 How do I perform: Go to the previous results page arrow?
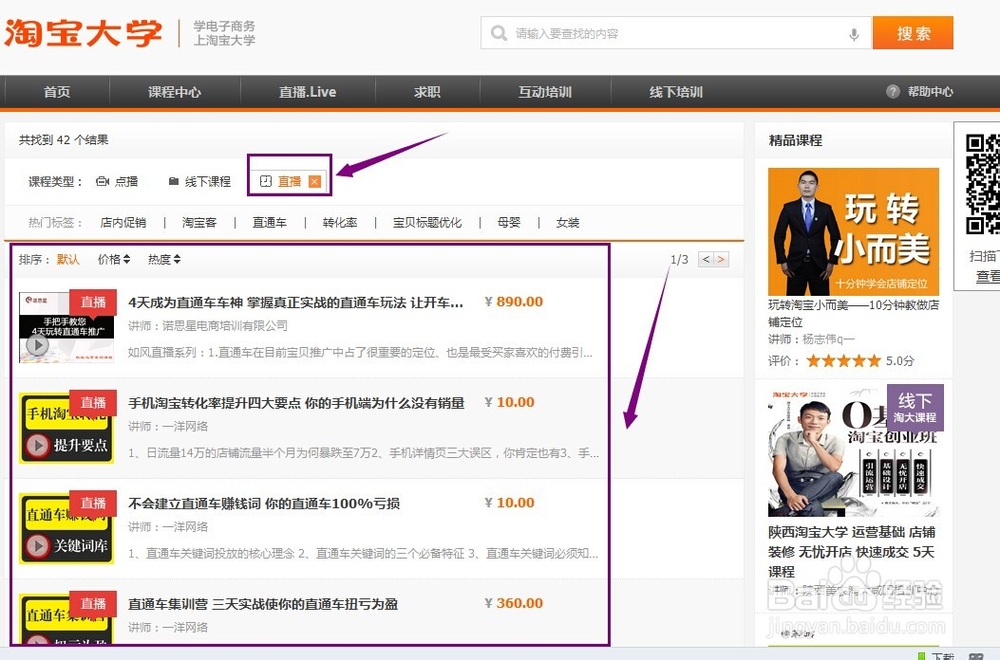705,260
